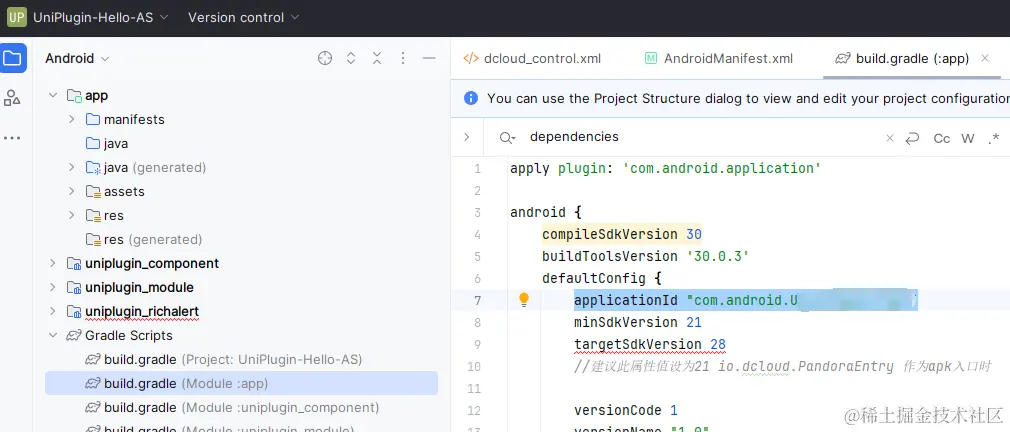Open the Resource Manager sidebar icon
The height and width of the screenshot is (432, 1010).
pyautogui.click(x=12, y=98)
